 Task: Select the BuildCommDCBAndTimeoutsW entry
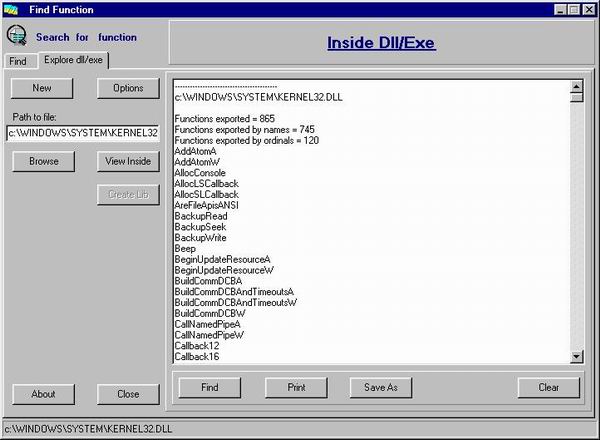(x=236, y=303)
